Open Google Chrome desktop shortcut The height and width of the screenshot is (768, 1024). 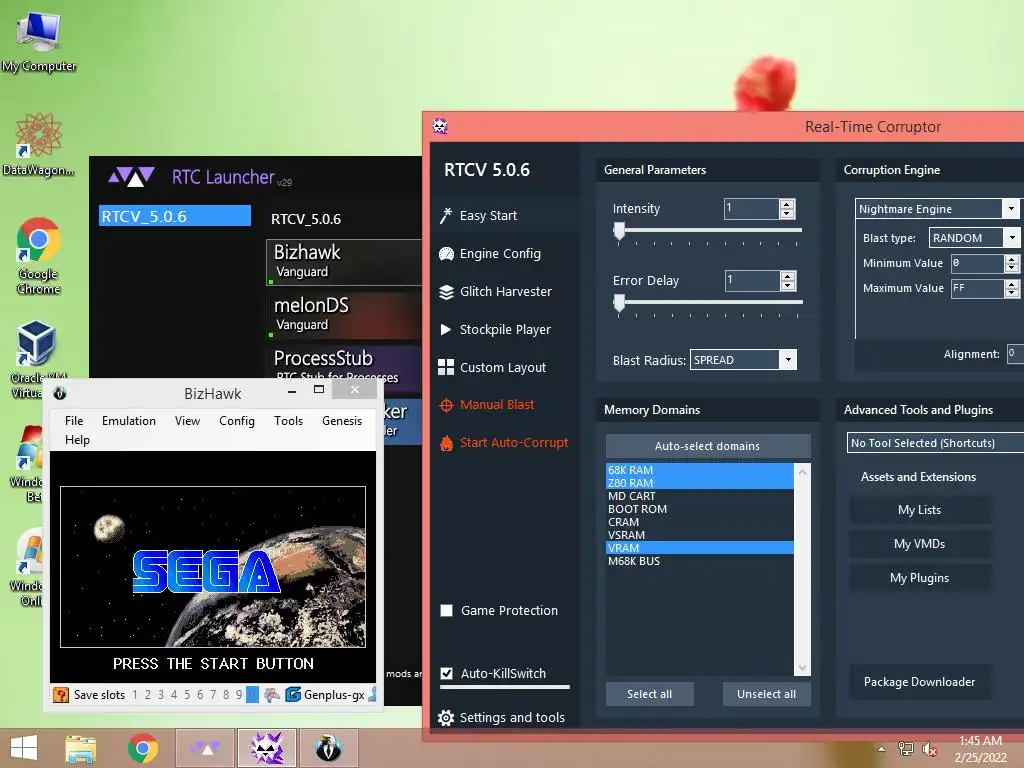coord(39,255)
